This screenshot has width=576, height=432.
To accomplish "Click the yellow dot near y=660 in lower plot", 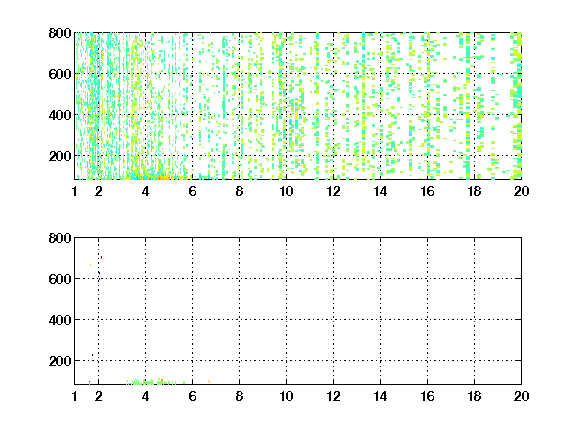I will [90, 265].
